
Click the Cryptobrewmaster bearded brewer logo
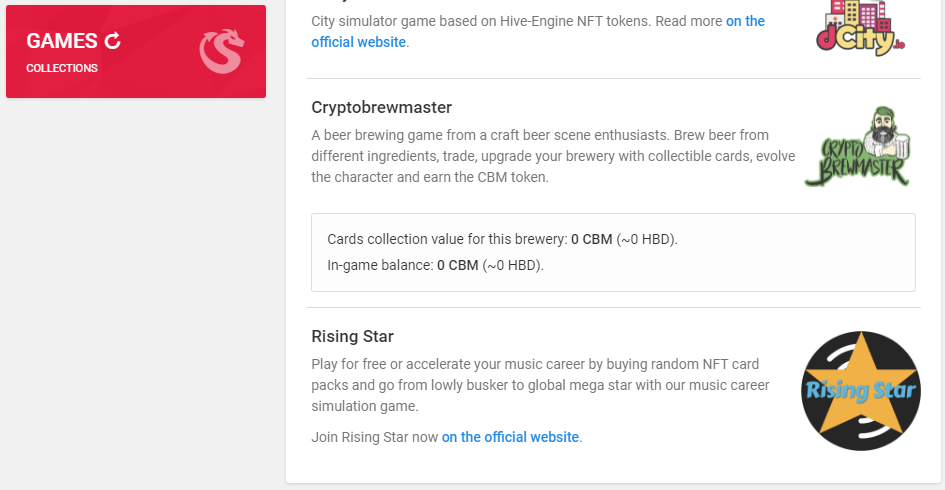(x=857, y=146)
